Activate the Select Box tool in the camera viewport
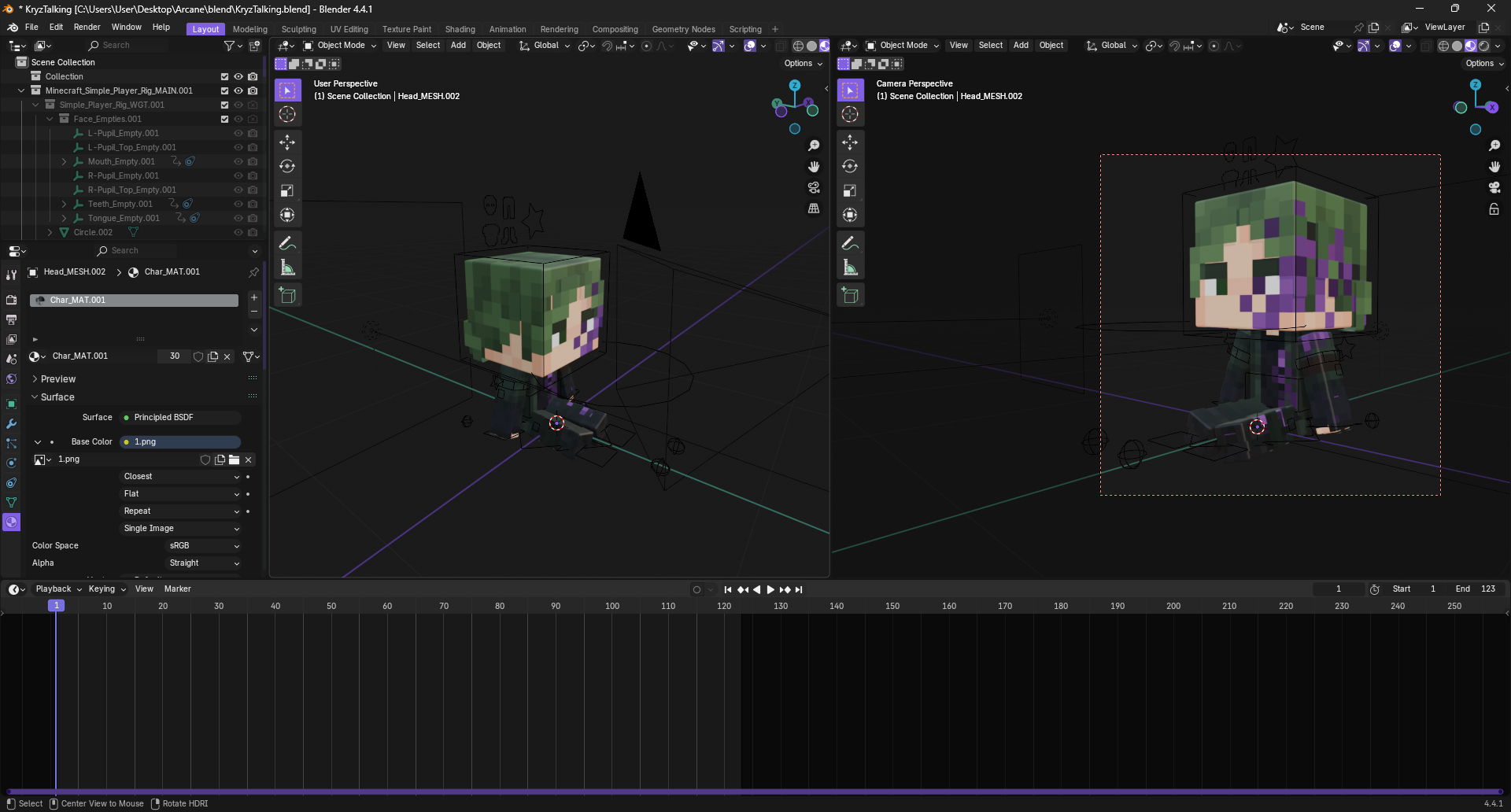 coord(850,90)
